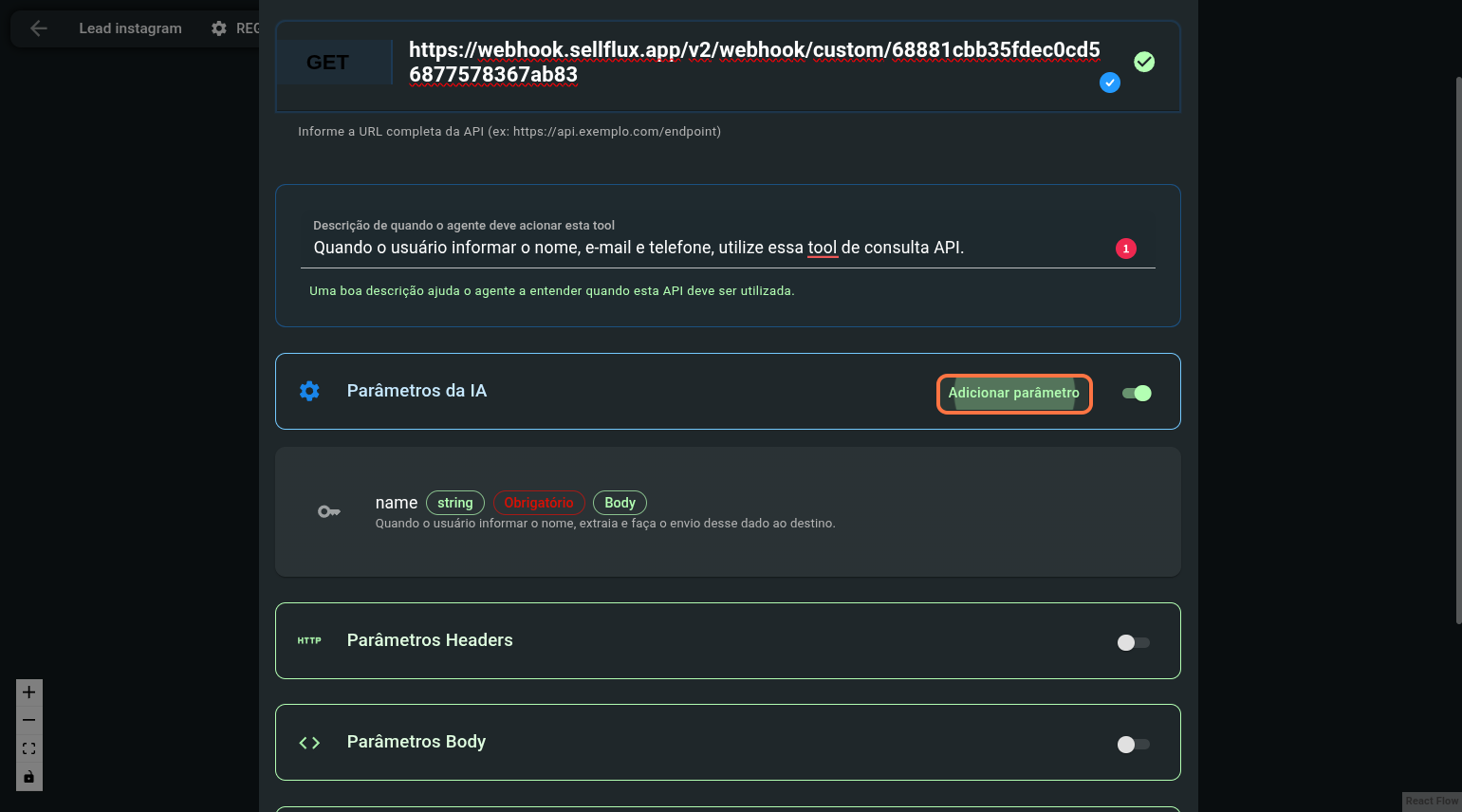This screenshot has height=812, width=1462.
Task: Click the HTTP icon for Headers
Action: [309, 640]
